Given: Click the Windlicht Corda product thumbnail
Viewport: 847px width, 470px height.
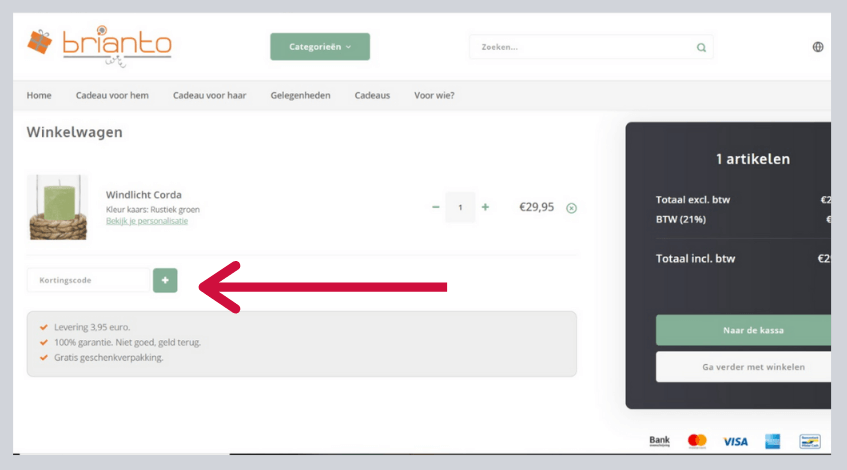Looking at the screenshot, I should pos(57,206).
